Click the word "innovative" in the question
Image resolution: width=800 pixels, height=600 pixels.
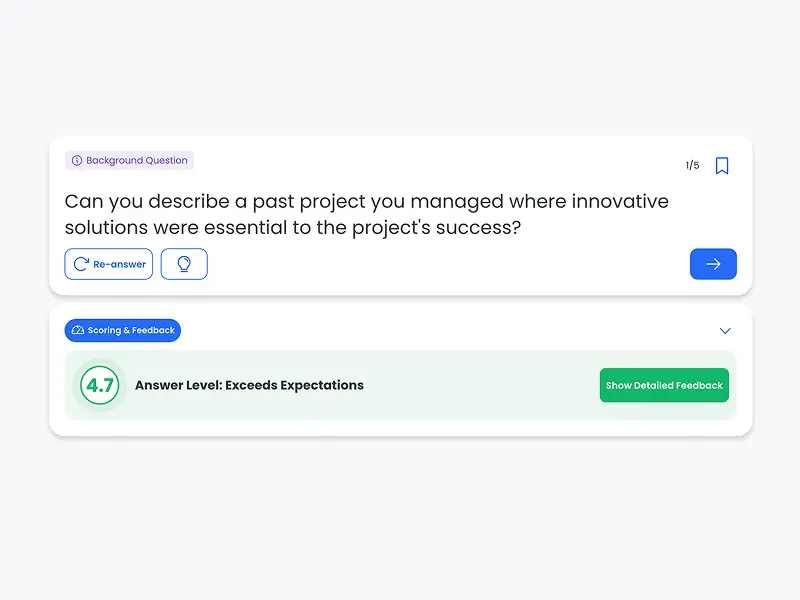click(620, 201)
